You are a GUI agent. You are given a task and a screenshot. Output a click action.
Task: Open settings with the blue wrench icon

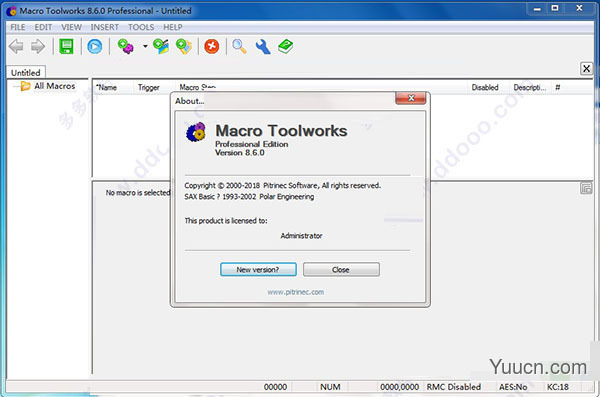[x=263, y=47]
